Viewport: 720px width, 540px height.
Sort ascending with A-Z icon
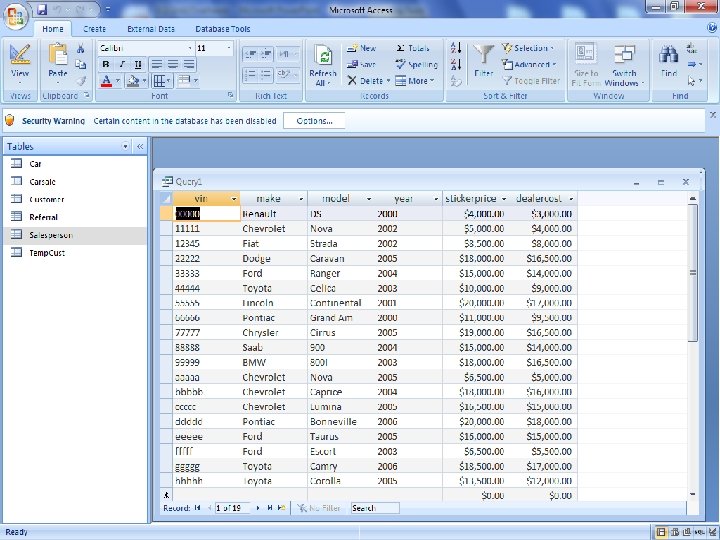(x=456, y=48)
